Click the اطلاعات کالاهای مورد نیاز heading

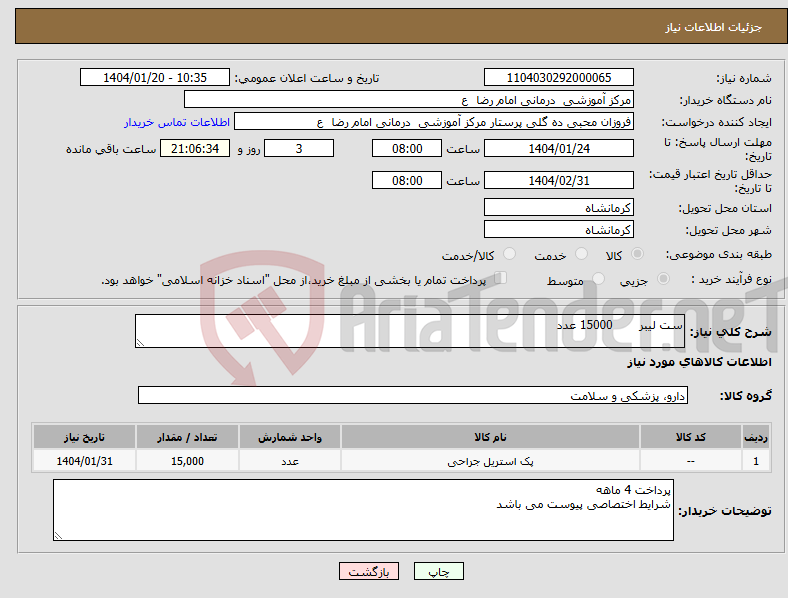[699, 362]
